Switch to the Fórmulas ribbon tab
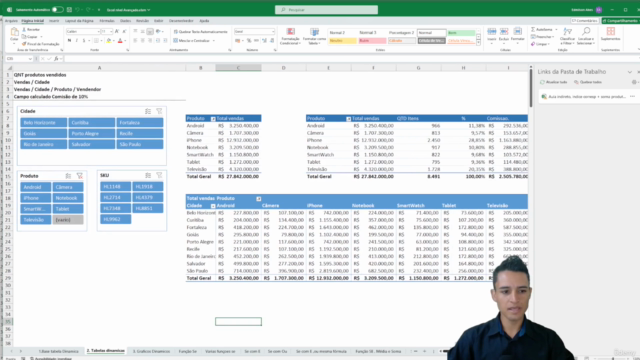This screenshot has height=360, width=640. (x=107, y=20)
